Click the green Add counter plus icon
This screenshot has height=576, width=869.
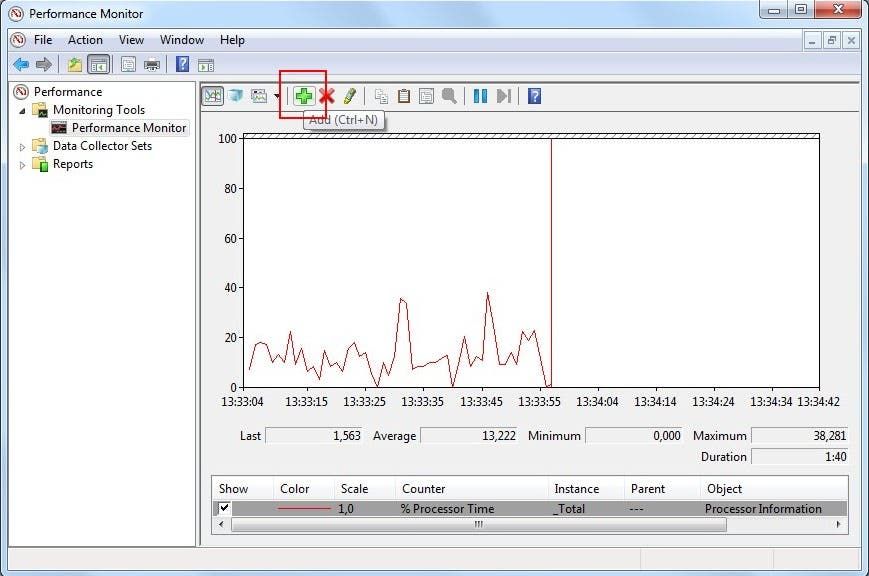(x=304, y=96)
